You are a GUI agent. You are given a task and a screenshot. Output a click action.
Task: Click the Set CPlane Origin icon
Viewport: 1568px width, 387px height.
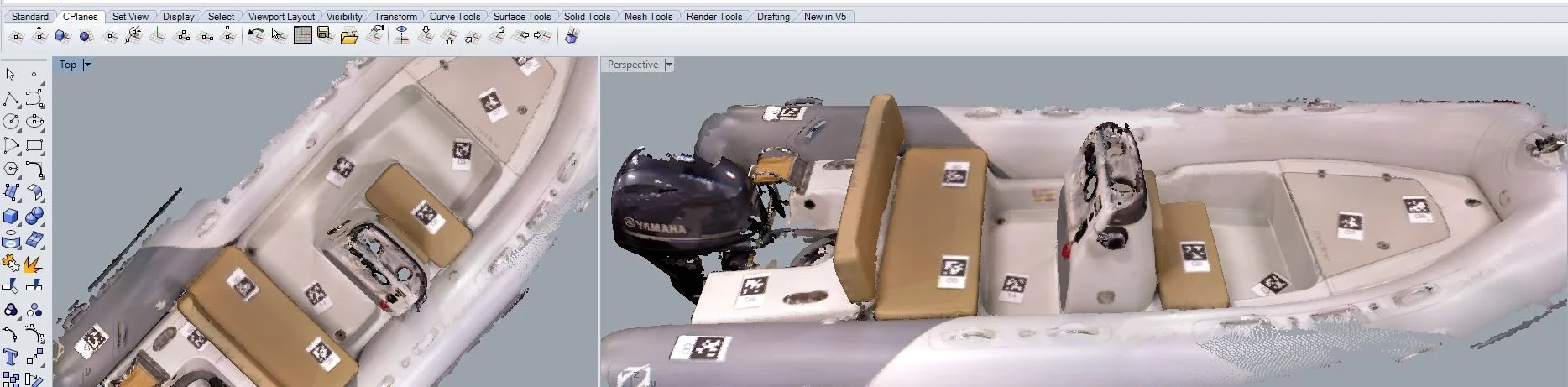15,35
